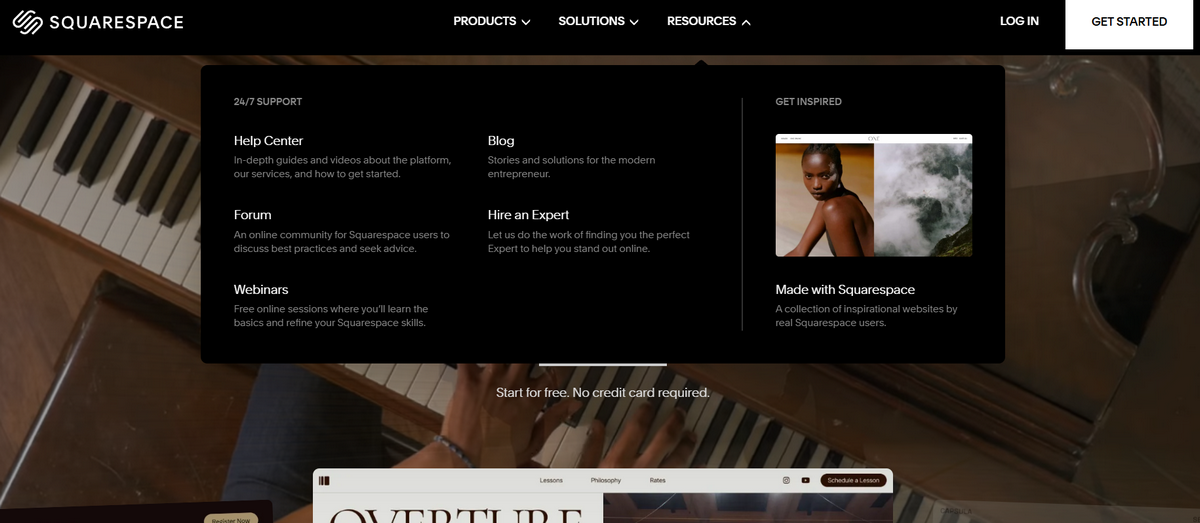This screenshot has width=1200, height=523.
Task: Open the Made with Squarespace link
Action: (x=845, y=290)
